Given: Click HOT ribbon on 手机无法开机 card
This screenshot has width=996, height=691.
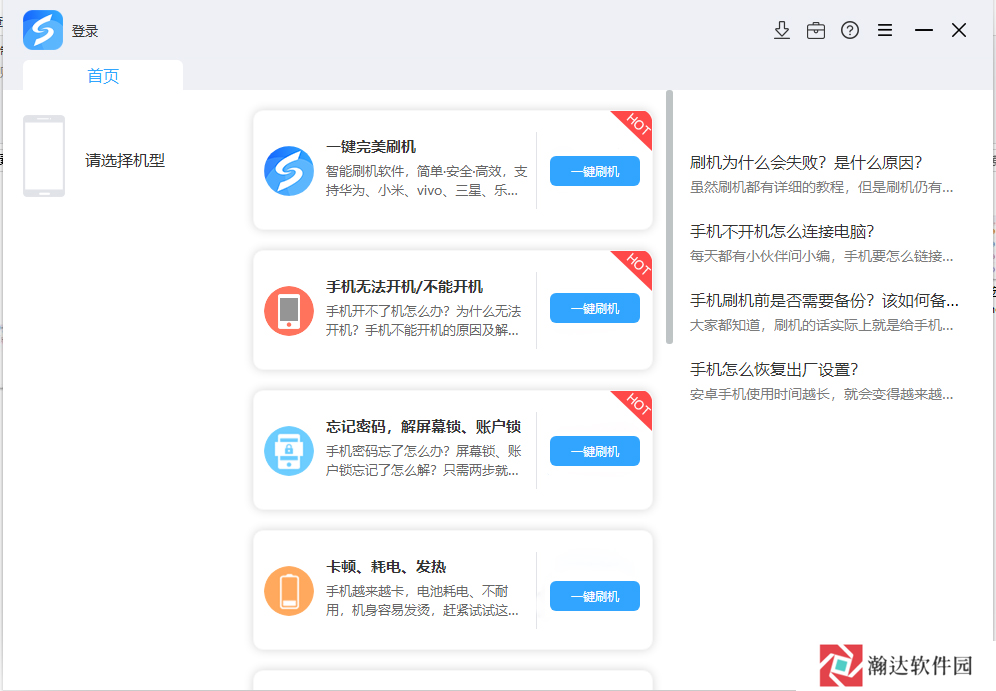Looking at the screenshot, I should point(638,264).
